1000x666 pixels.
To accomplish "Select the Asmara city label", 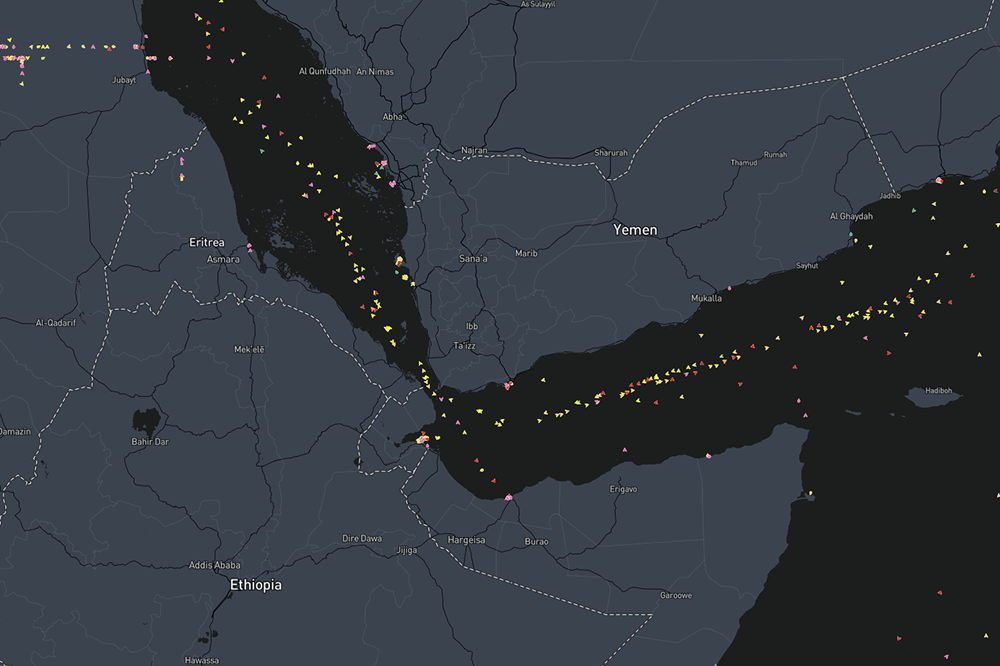I will (223, 260).
